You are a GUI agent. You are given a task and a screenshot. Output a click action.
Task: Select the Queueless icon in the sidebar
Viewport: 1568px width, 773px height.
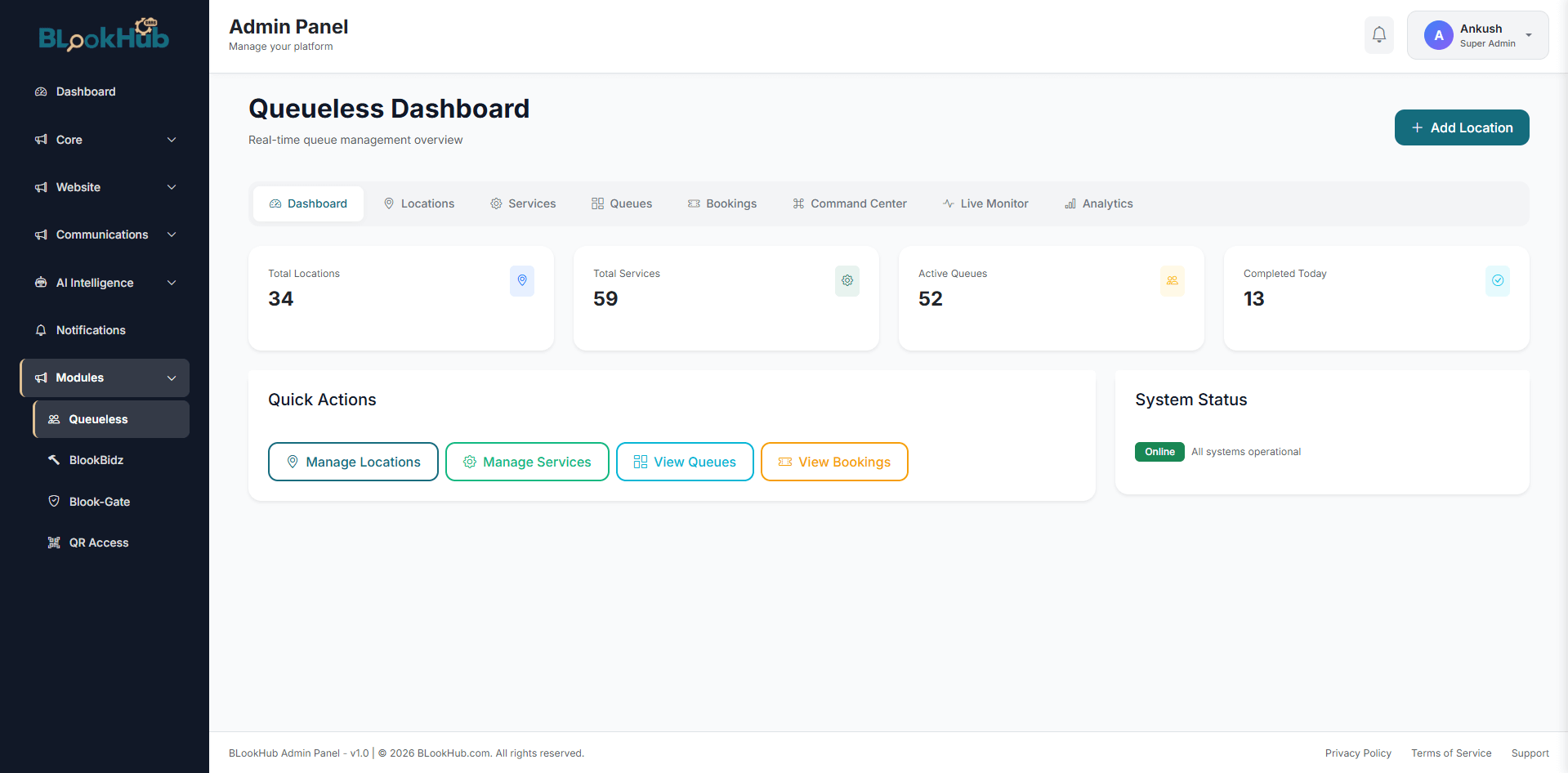[53, 418]
